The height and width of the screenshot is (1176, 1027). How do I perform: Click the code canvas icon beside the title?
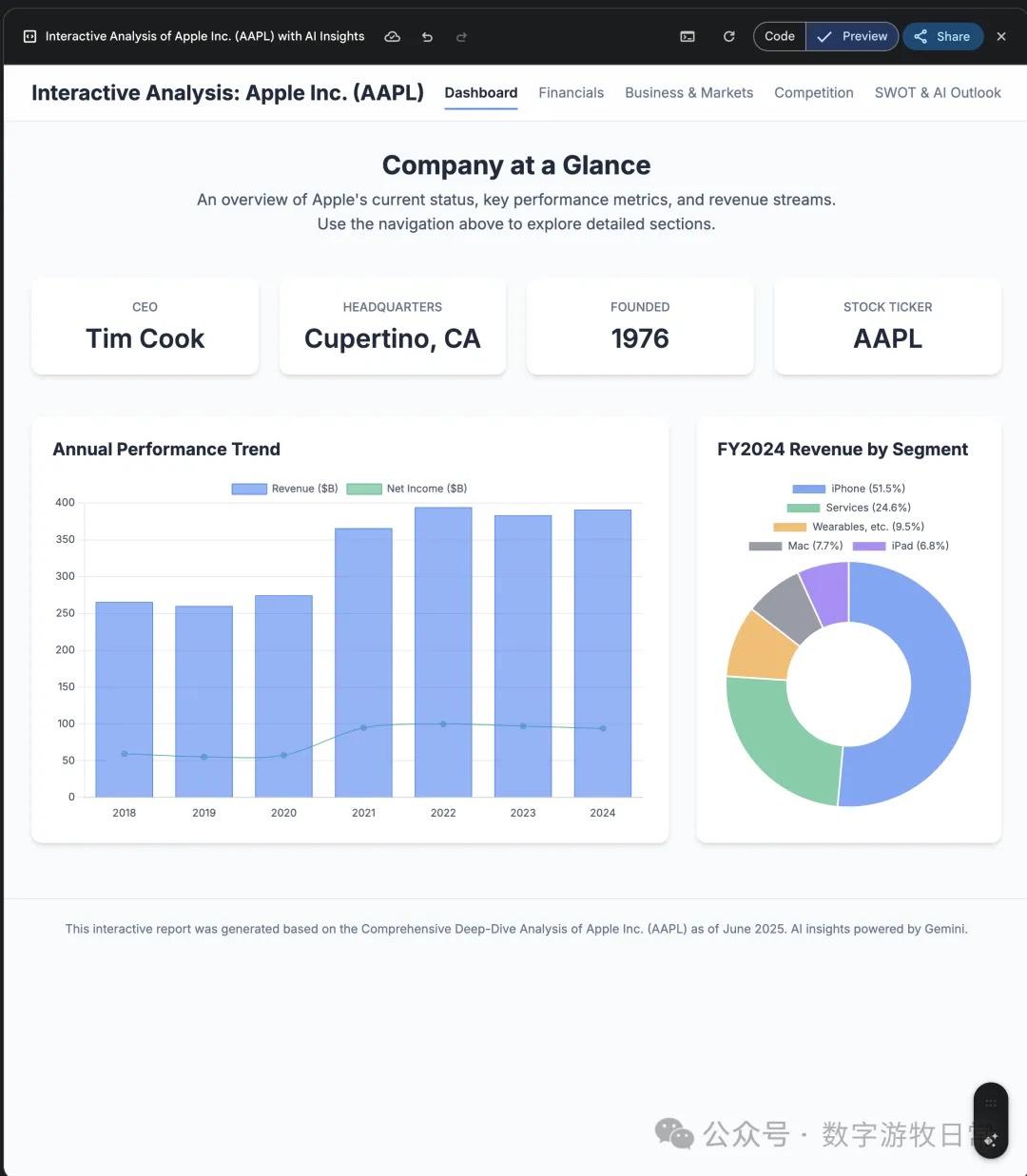click(29, 36)
